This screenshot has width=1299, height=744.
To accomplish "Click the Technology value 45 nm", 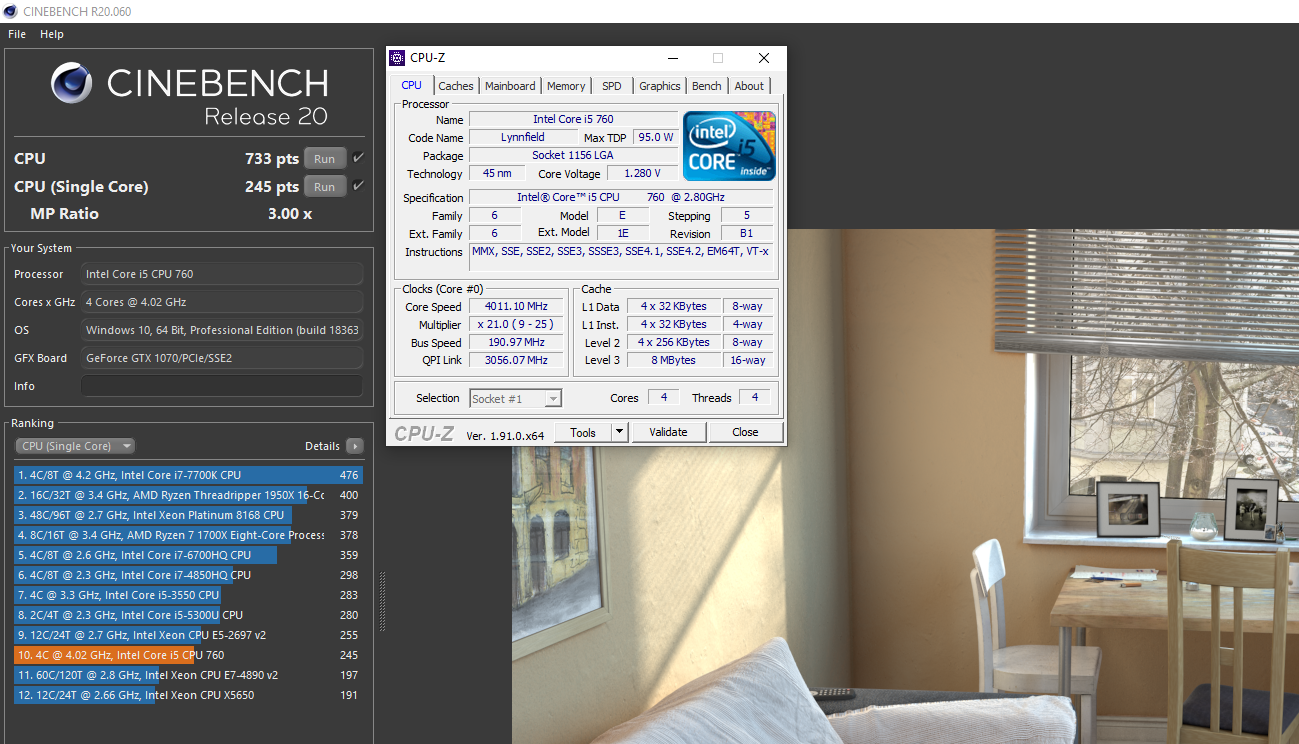I will (497, 173).
